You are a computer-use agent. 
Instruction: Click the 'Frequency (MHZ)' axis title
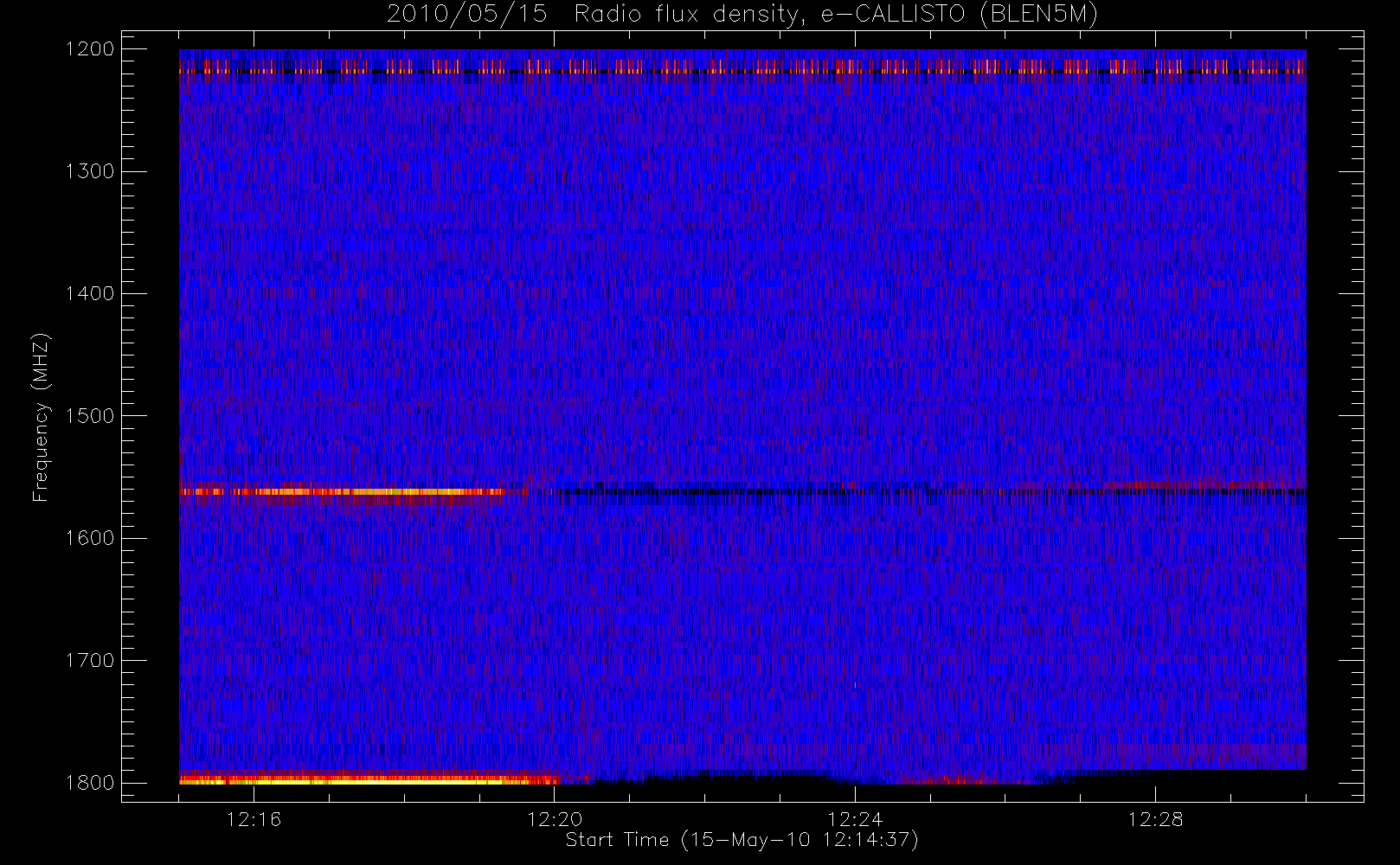(x=41, y=417)
